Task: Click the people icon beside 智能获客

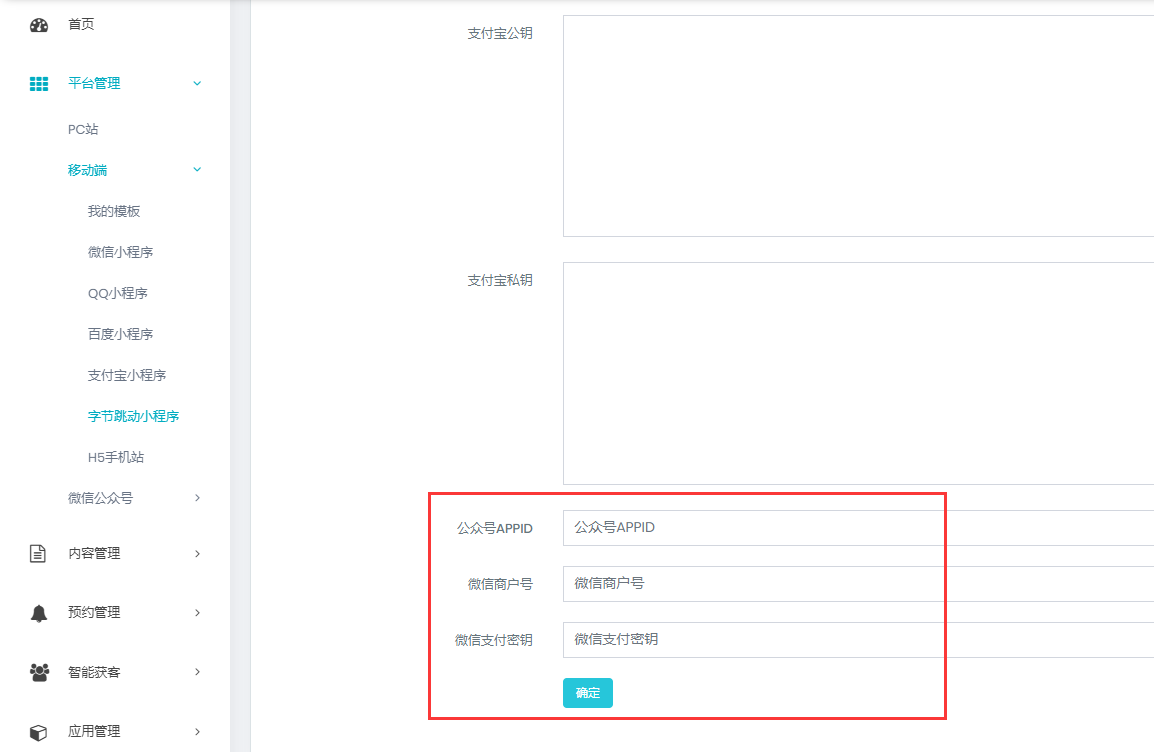Action: click(x=39, y=672)
